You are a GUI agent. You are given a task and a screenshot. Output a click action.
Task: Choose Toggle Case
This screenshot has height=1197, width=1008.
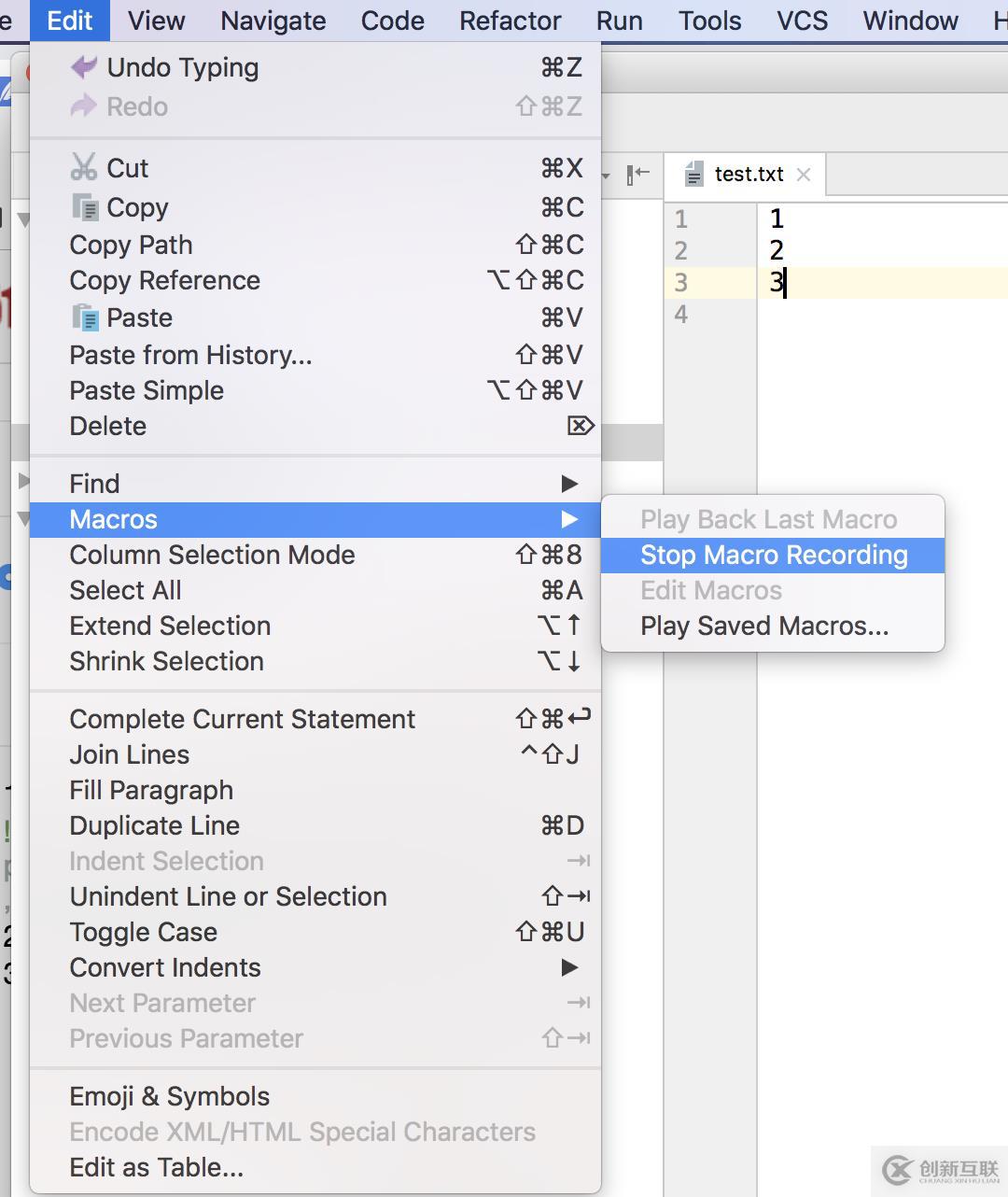(315, 932)
